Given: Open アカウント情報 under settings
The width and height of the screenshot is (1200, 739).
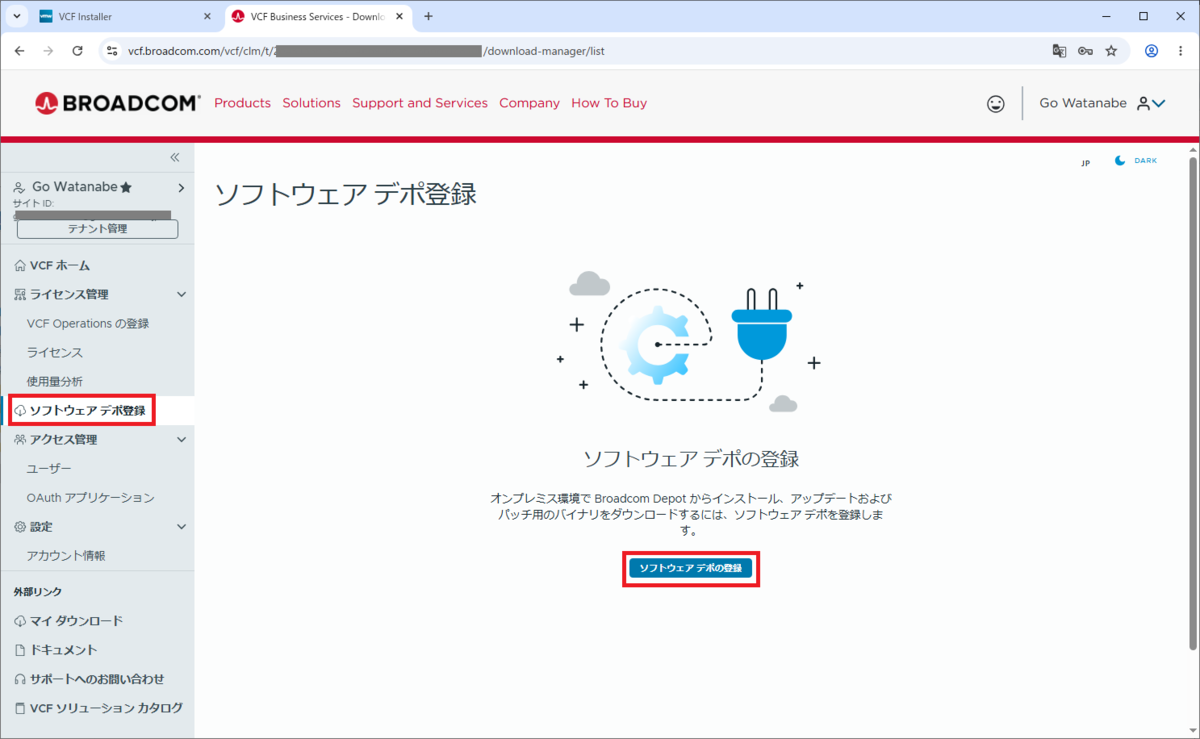Looking at the screenshot, I should click(66, 556).
